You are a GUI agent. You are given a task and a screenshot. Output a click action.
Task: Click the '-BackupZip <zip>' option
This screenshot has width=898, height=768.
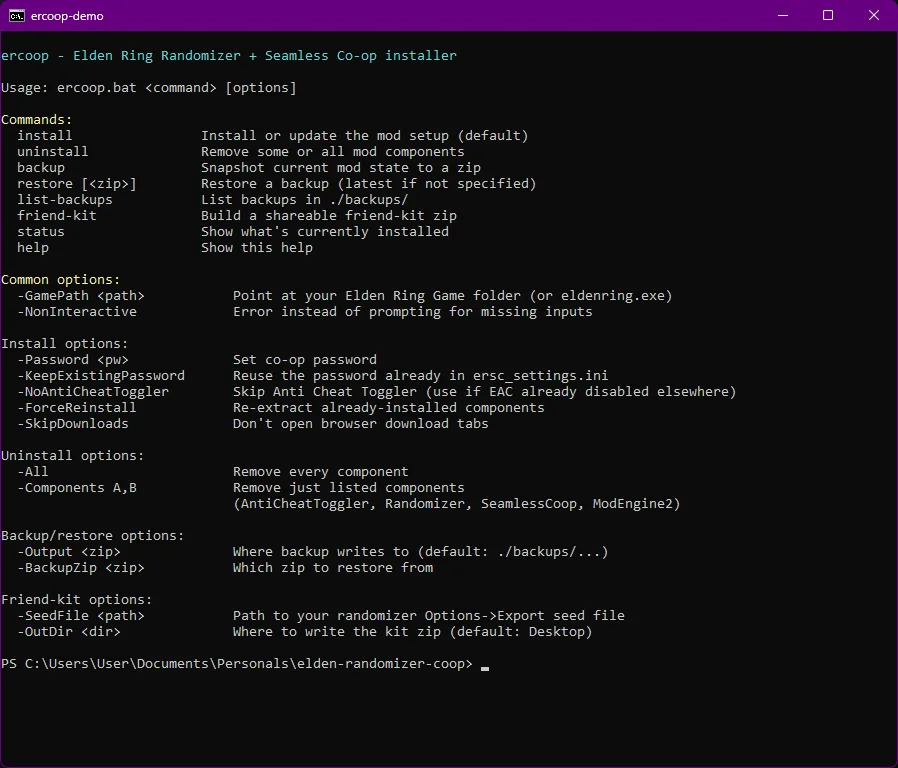pyautogui.click(x=81, y=569)
